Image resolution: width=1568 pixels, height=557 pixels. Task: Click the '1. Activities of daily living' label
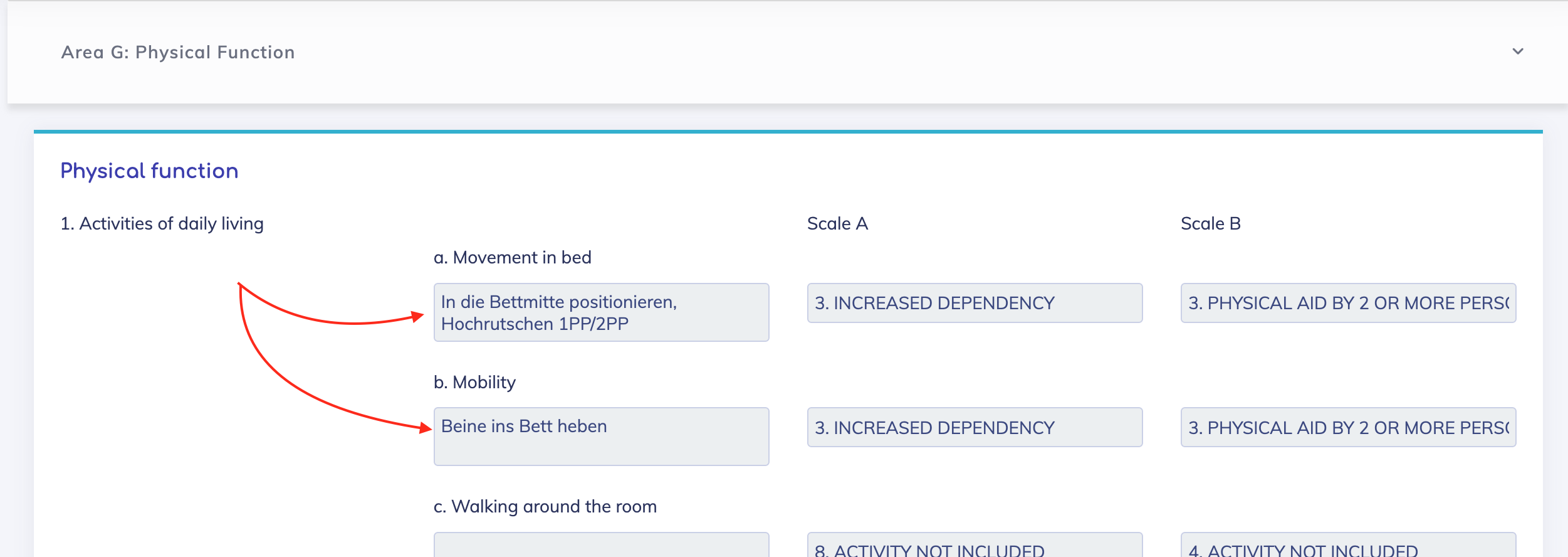coord(162,224)
